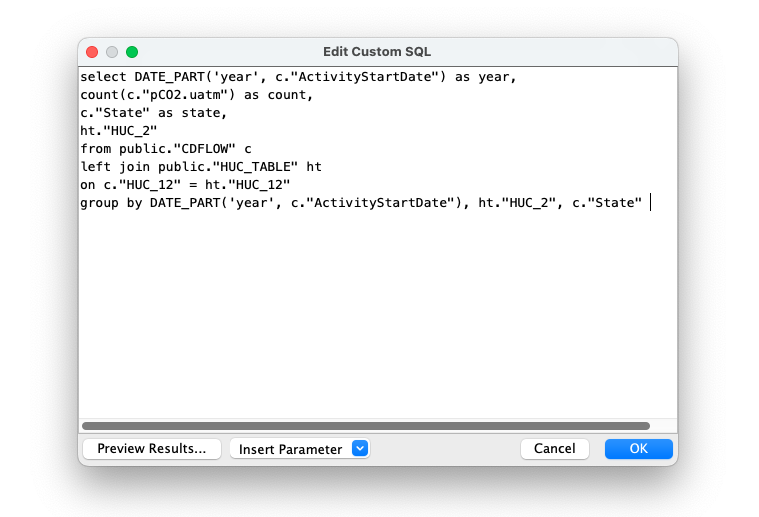Click the horizontal scrollbar under the SQL editor

click(366, 426)
